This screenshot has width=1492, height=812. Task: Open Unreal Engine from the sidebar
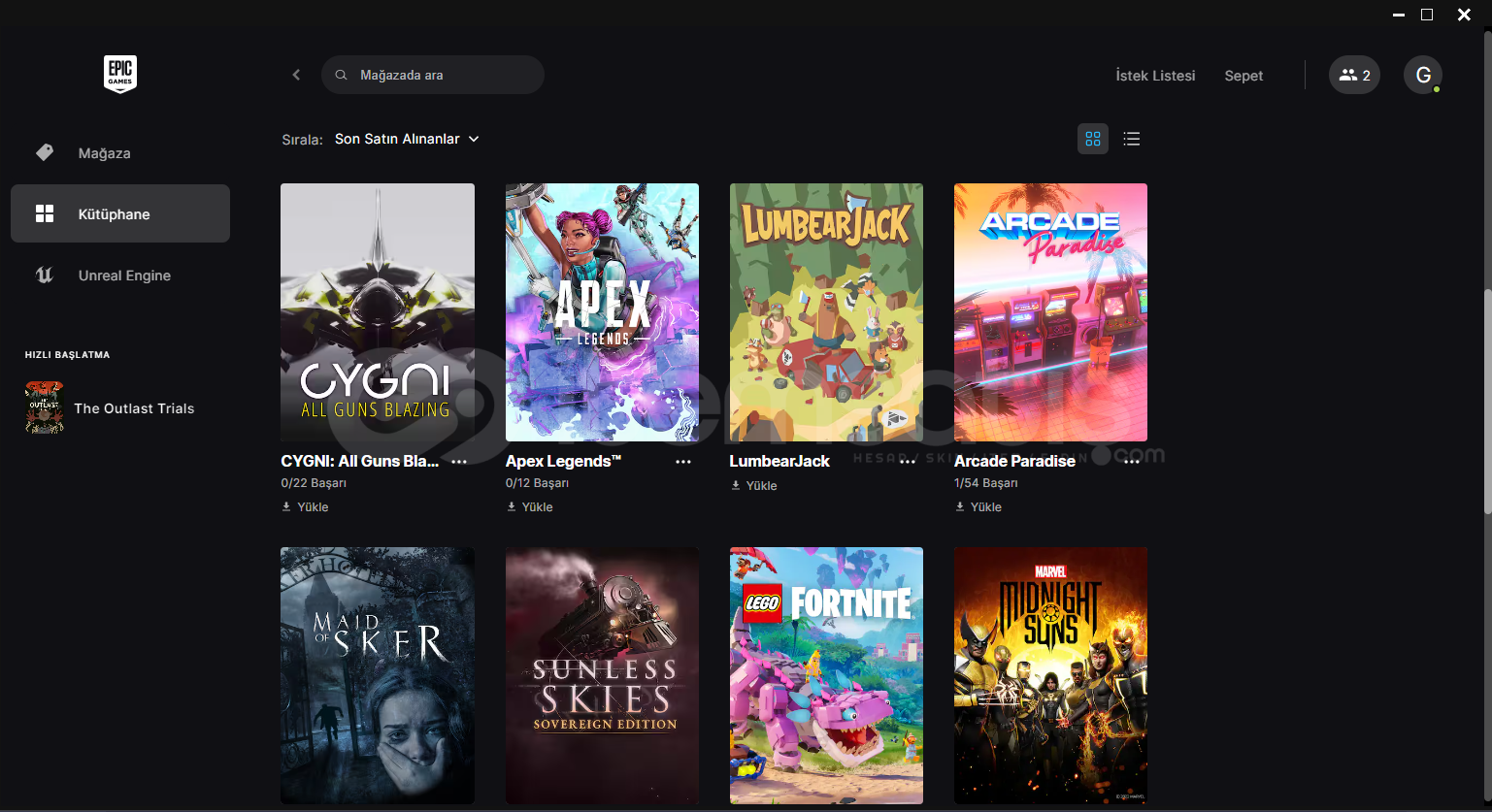(120, 276)
